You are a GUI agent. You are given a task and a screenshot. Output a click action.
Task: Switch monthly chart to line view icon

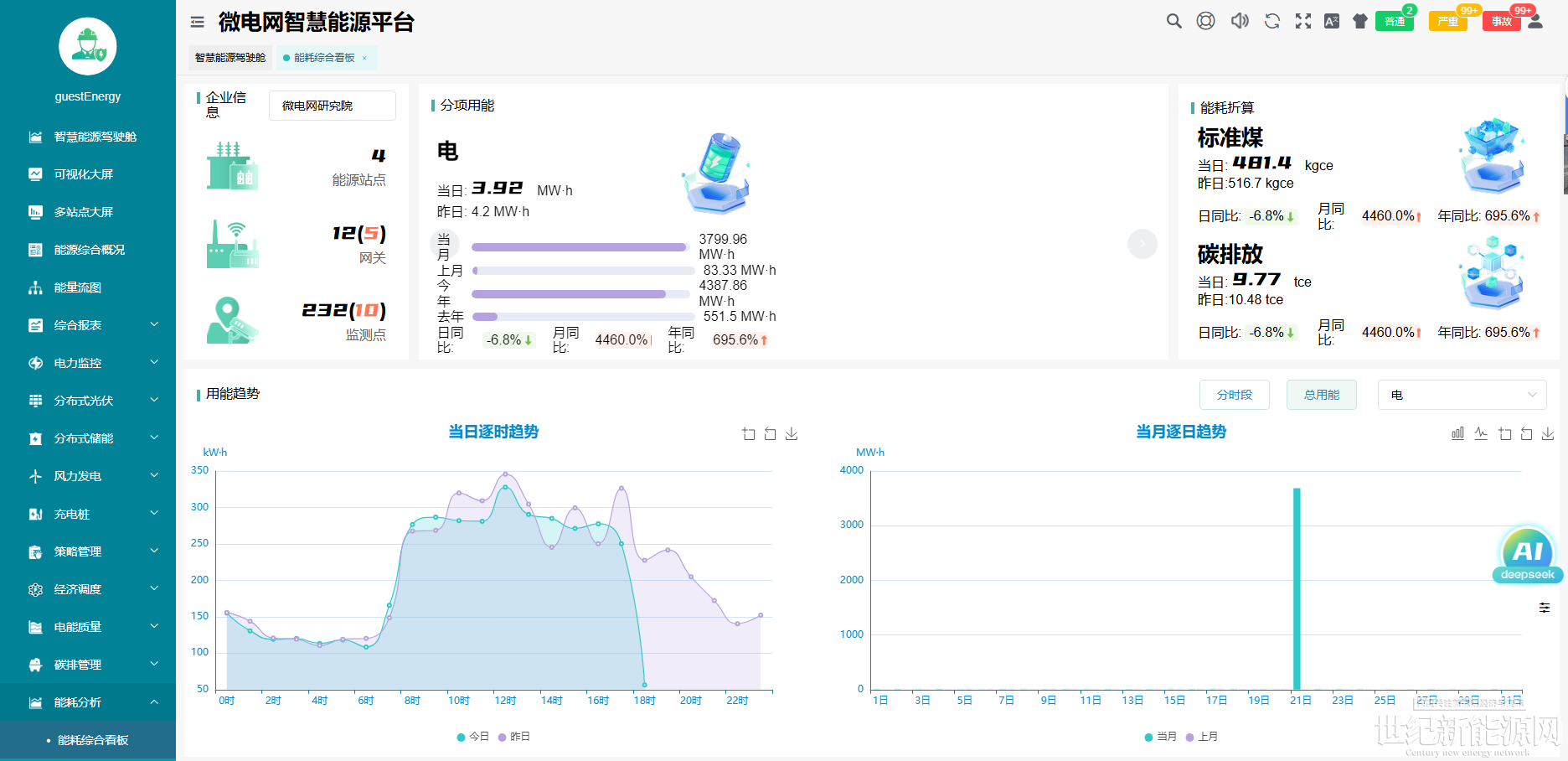point(1481,433)
